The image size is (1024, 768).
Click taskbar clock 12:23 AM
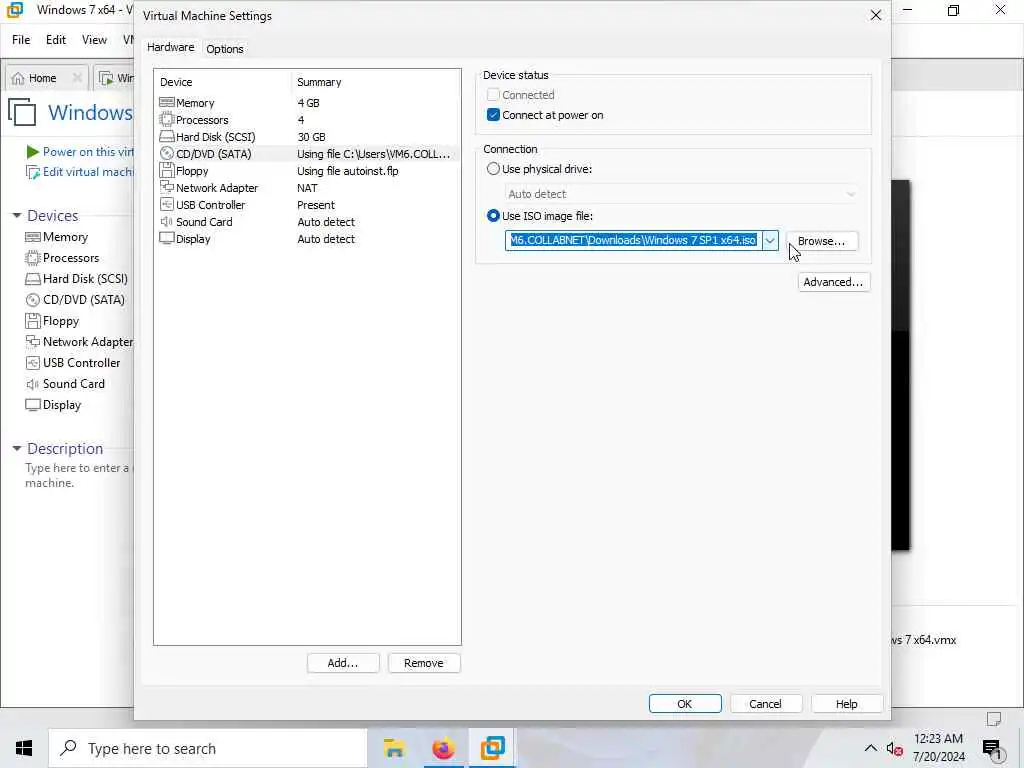coord(938,739)
